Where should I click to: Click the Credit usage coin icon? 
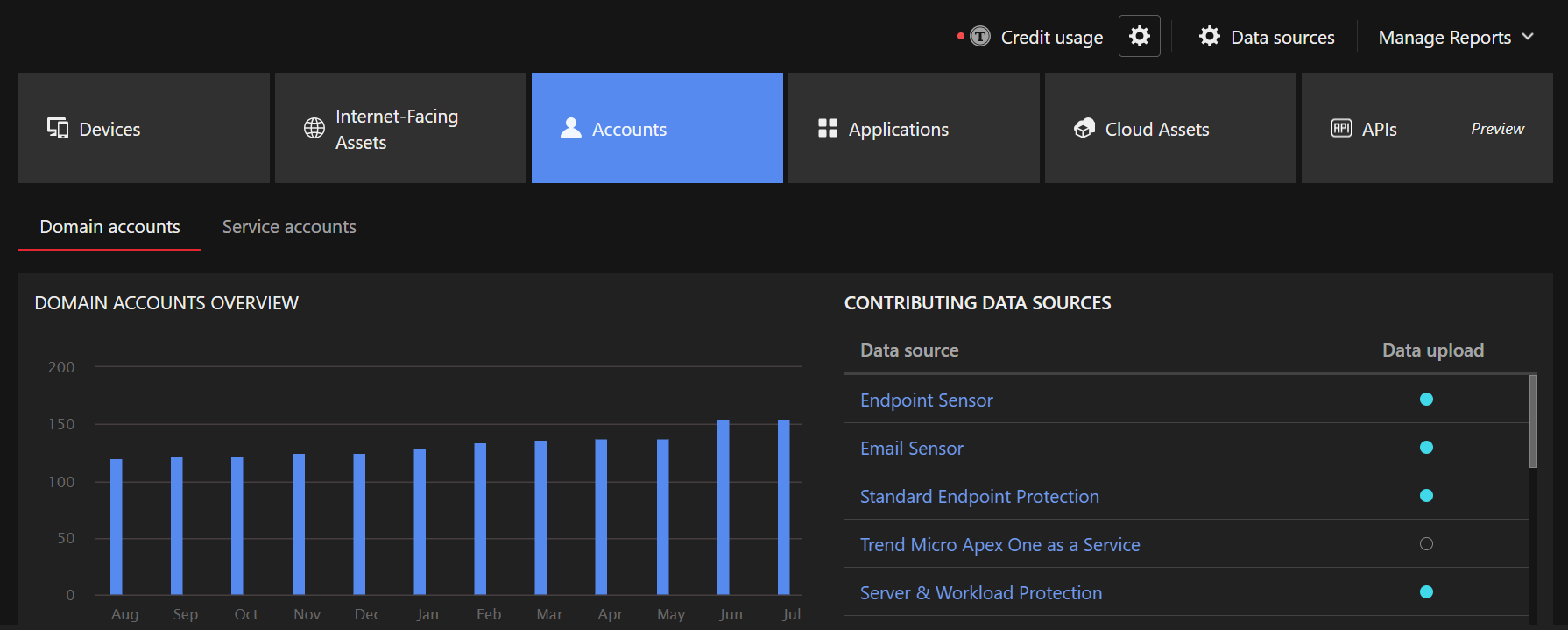(x=980, y=37)
